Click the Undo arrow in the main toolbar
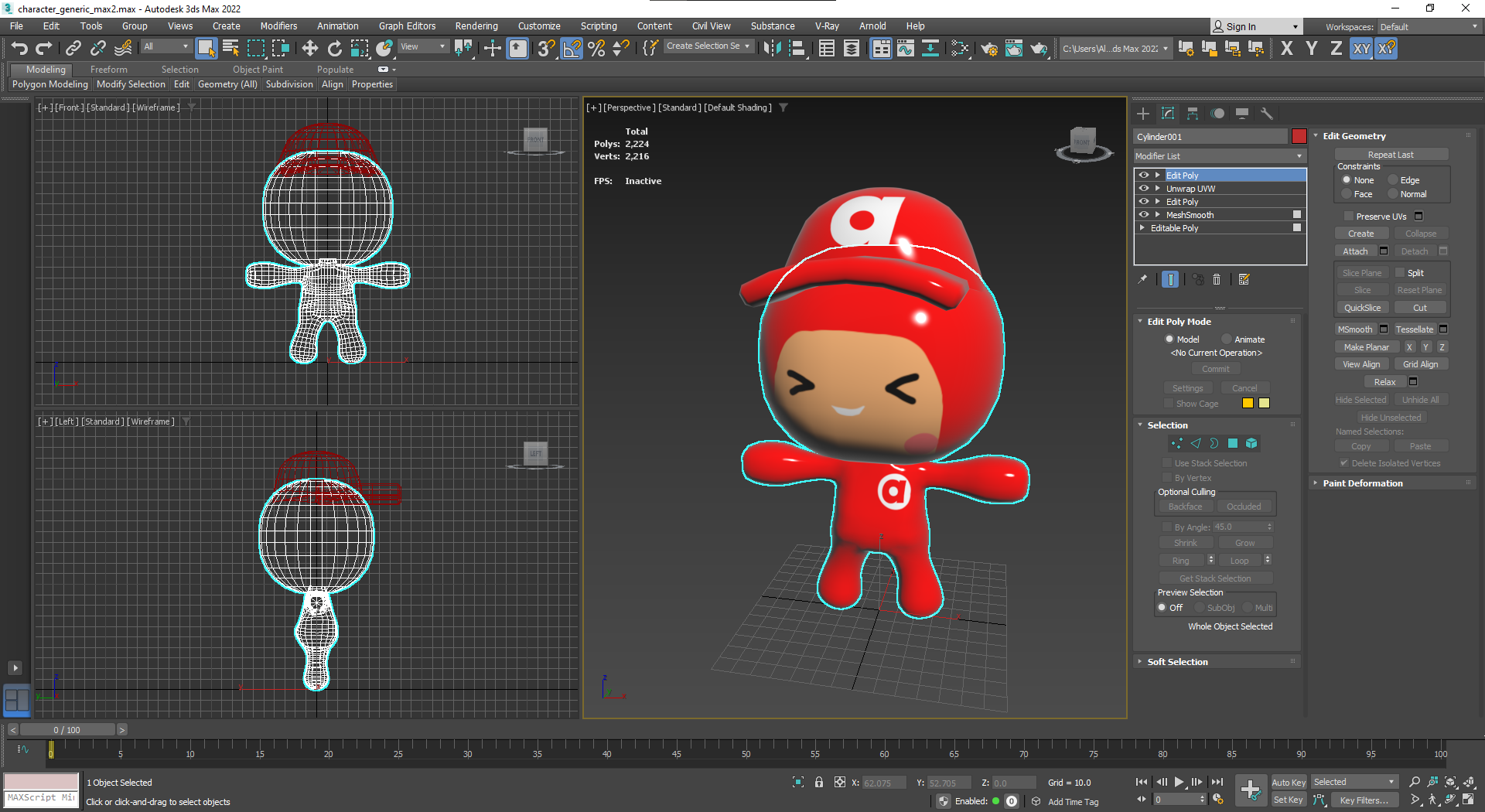Image resolution: width=1485 pixels, height=812 pixels. click(x=19, y=49)
